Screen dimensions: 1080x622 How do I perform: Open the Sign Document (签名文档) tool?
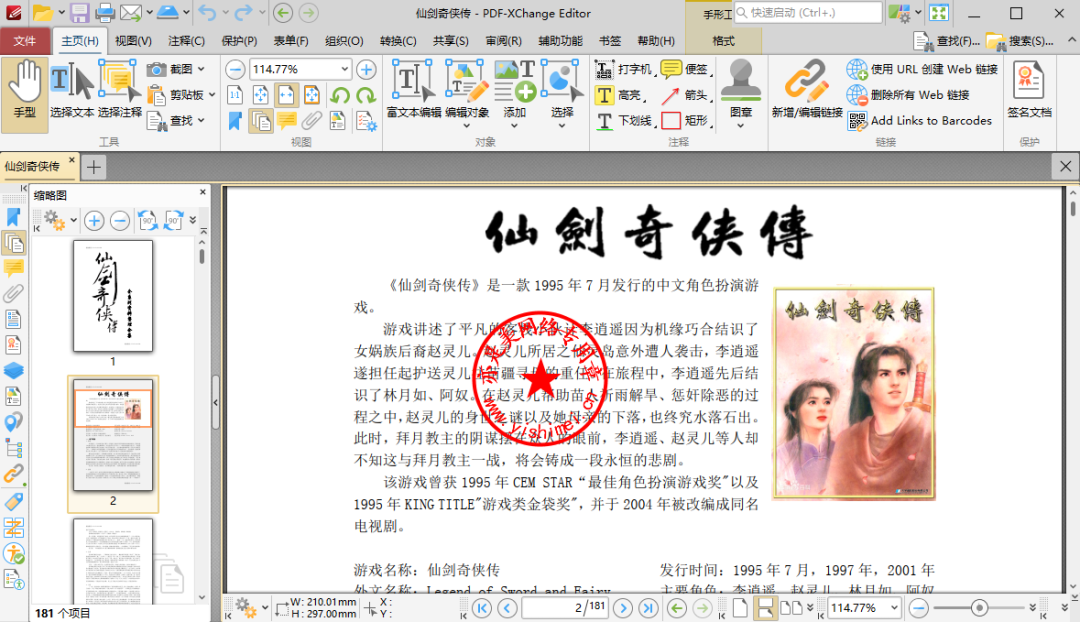[1028, 92]
